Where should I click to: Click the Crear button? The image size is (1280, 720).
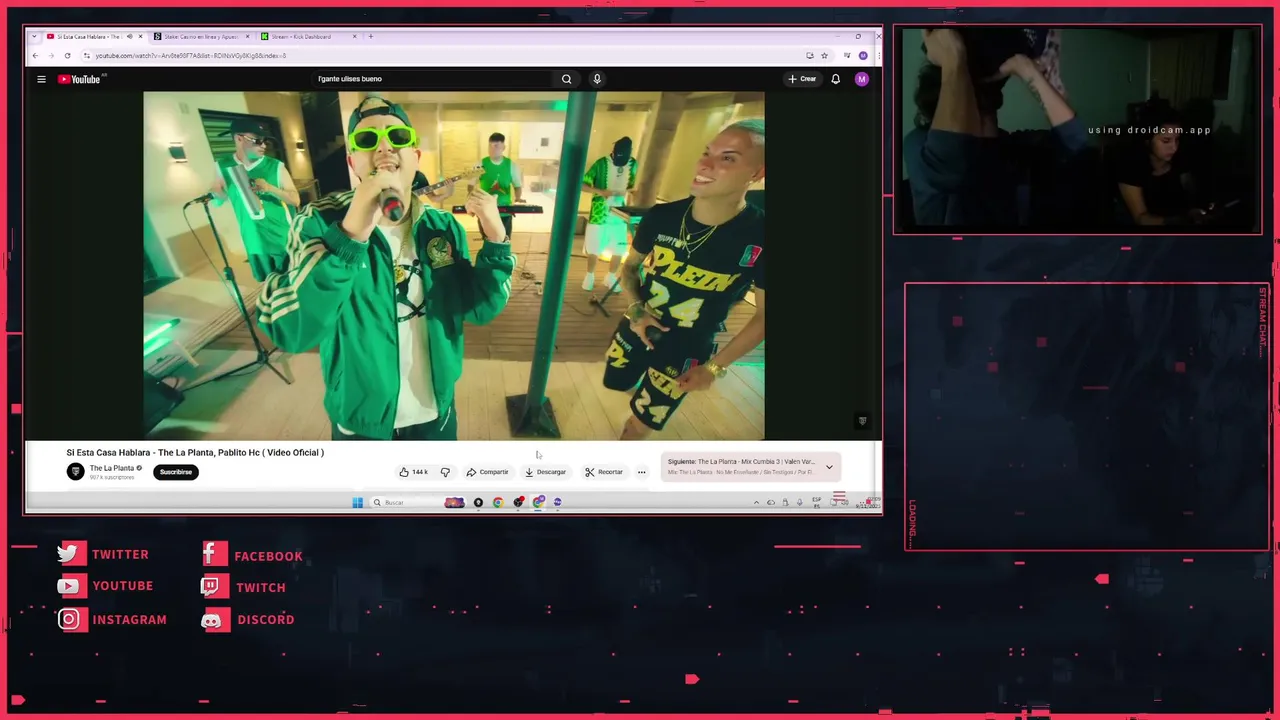802,79
